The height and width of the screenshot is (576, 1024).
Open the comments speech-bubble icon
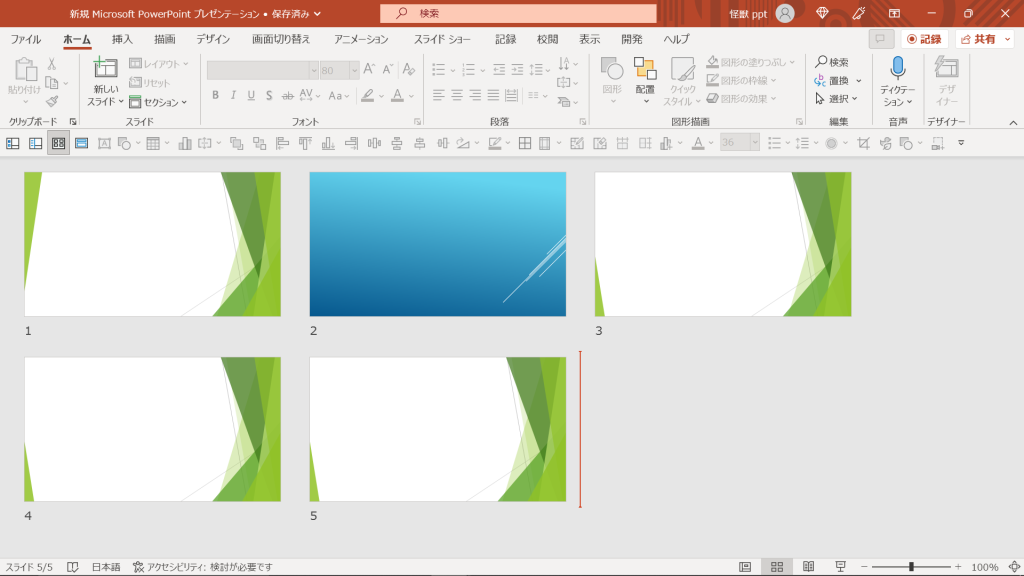coord(881,39)
